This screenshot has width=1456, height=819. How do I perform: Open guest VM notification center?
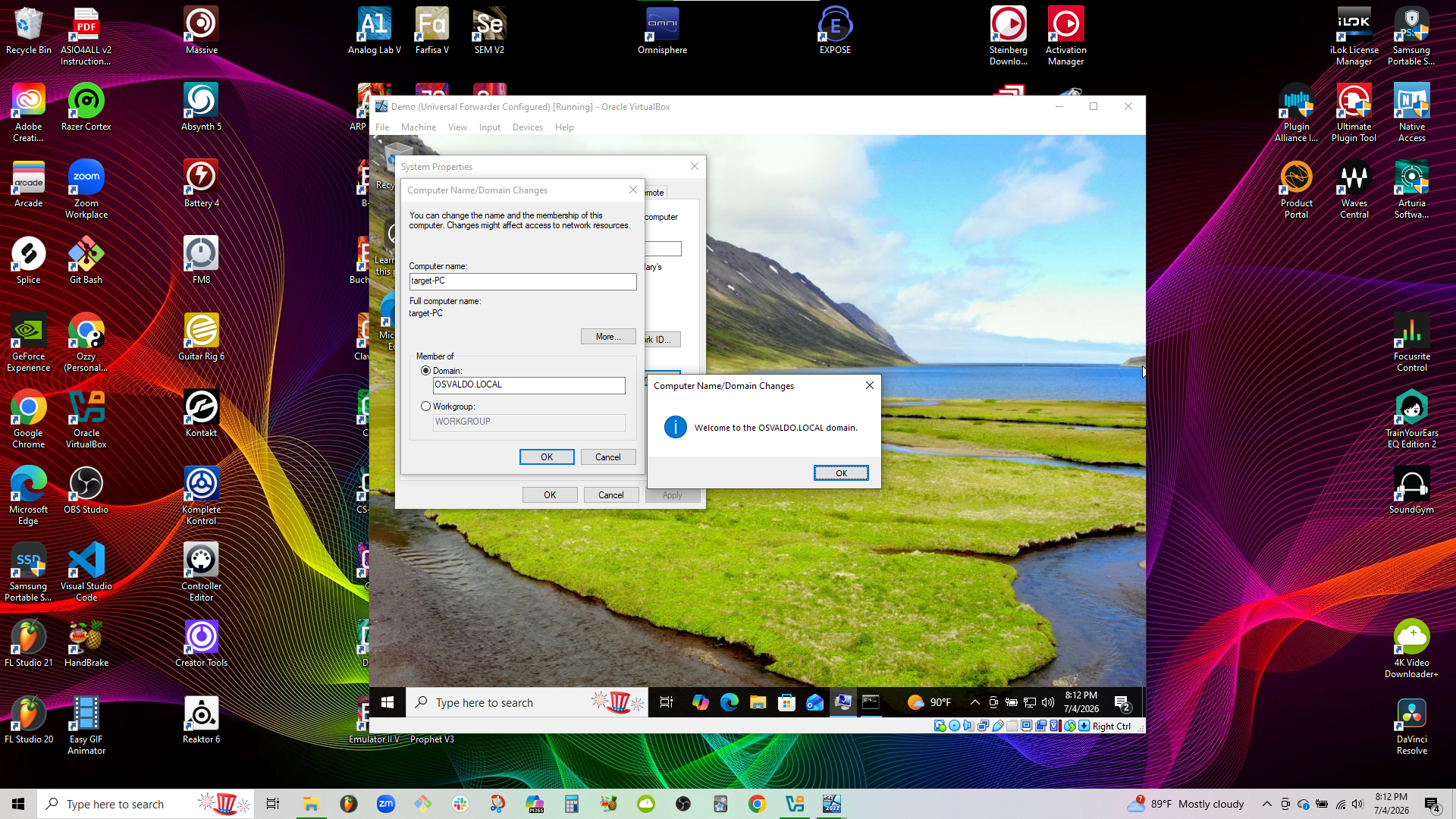point(1123,703)
